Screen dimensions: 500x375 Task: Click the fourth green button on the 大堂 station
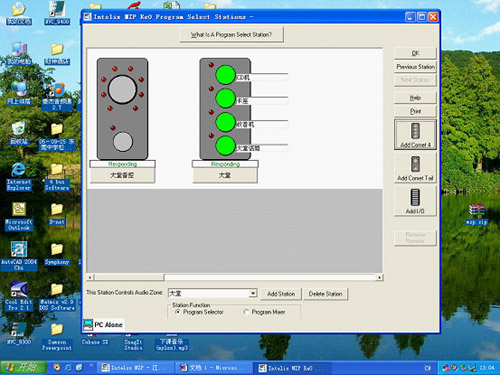(x=225, y=146)
